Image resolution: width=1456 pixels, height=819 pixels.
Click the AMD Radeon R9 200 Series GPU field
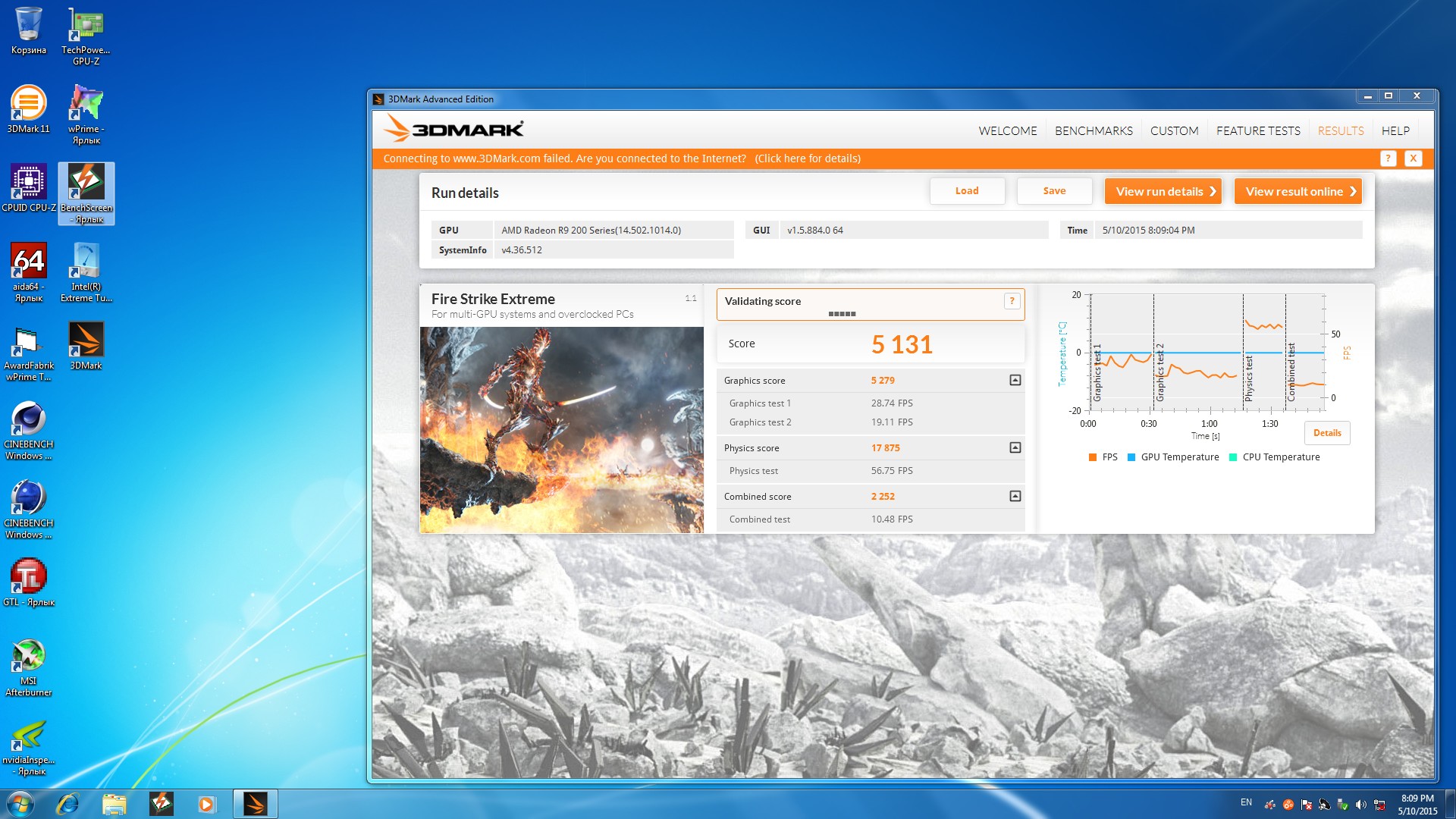613,230
